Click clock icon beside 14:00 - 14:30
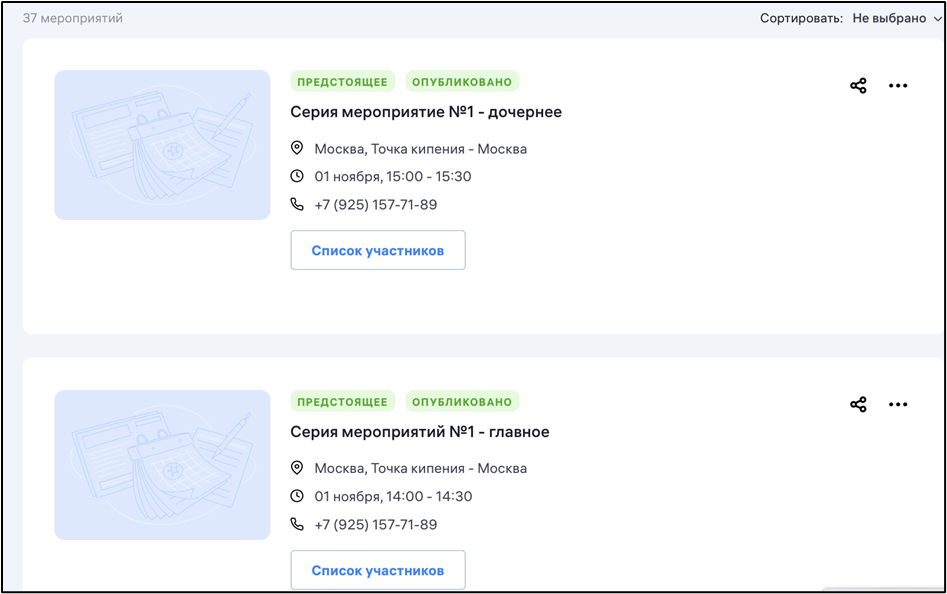 [297, 496]
